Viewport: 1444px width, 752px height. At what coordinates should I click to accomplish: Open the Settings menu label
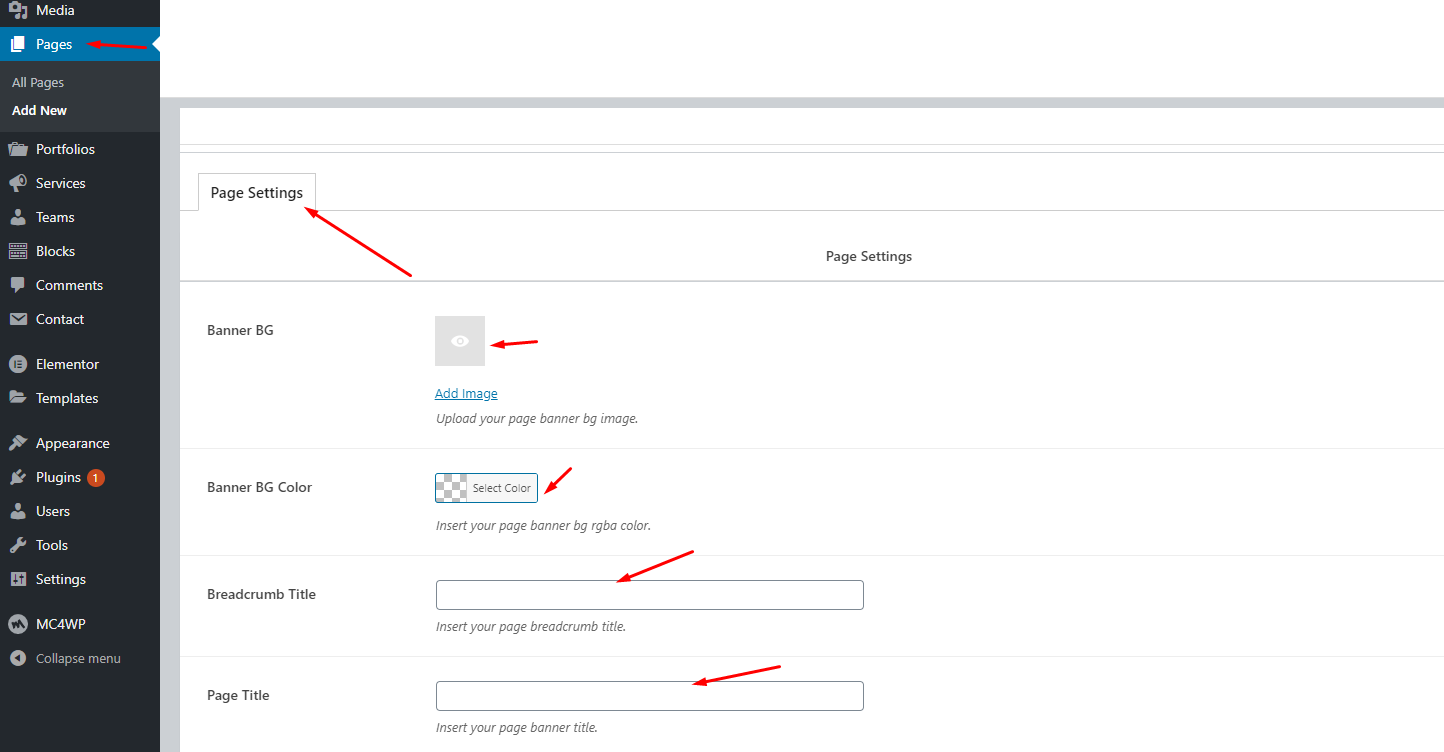coord(61,579)
